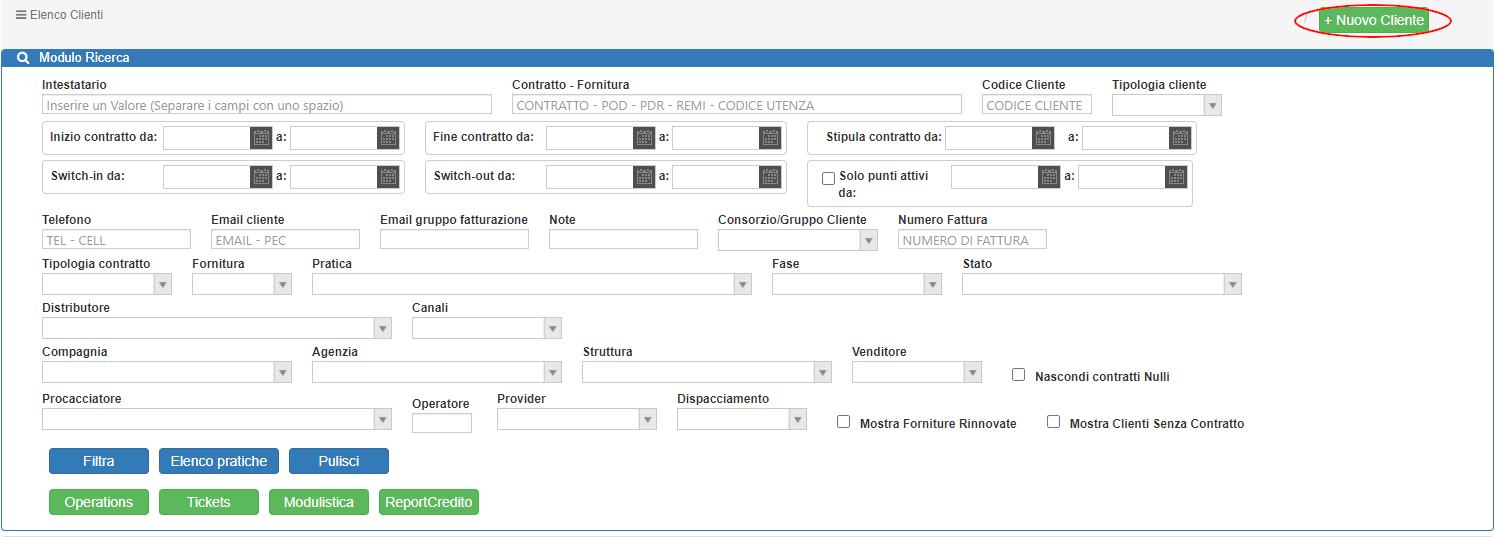
Task: Click the Codice Cliente field
Action: (1037, 105)
